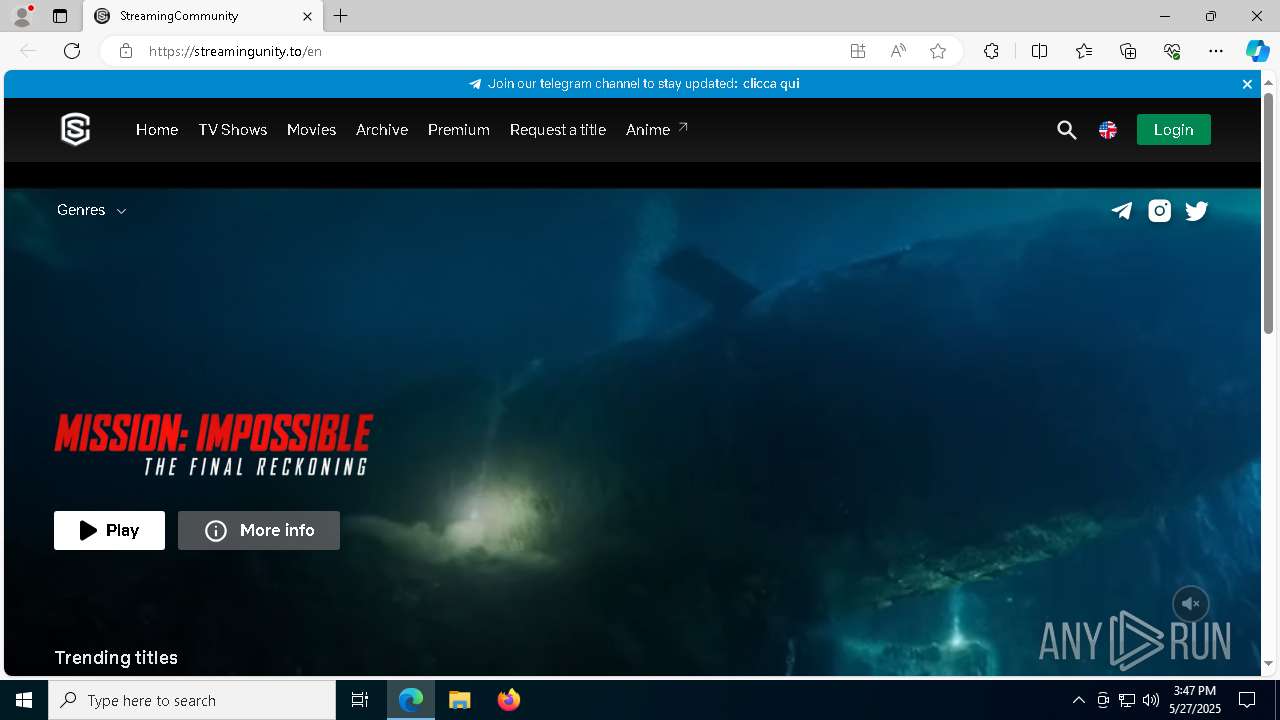Image resolution: width=1280 pixels, height=720 pixels.
Task: Open More info for the featured movie
Action: (259, 530)
